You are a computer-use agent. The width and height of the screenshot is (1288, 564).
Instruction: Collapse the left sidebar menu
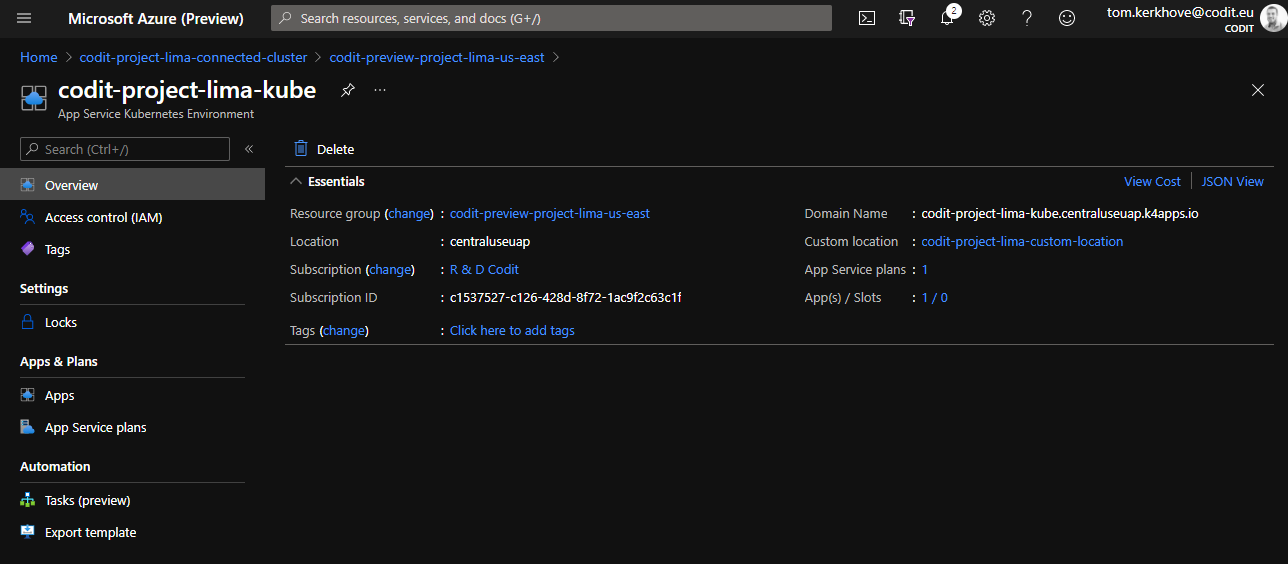[x=249, y=149]
